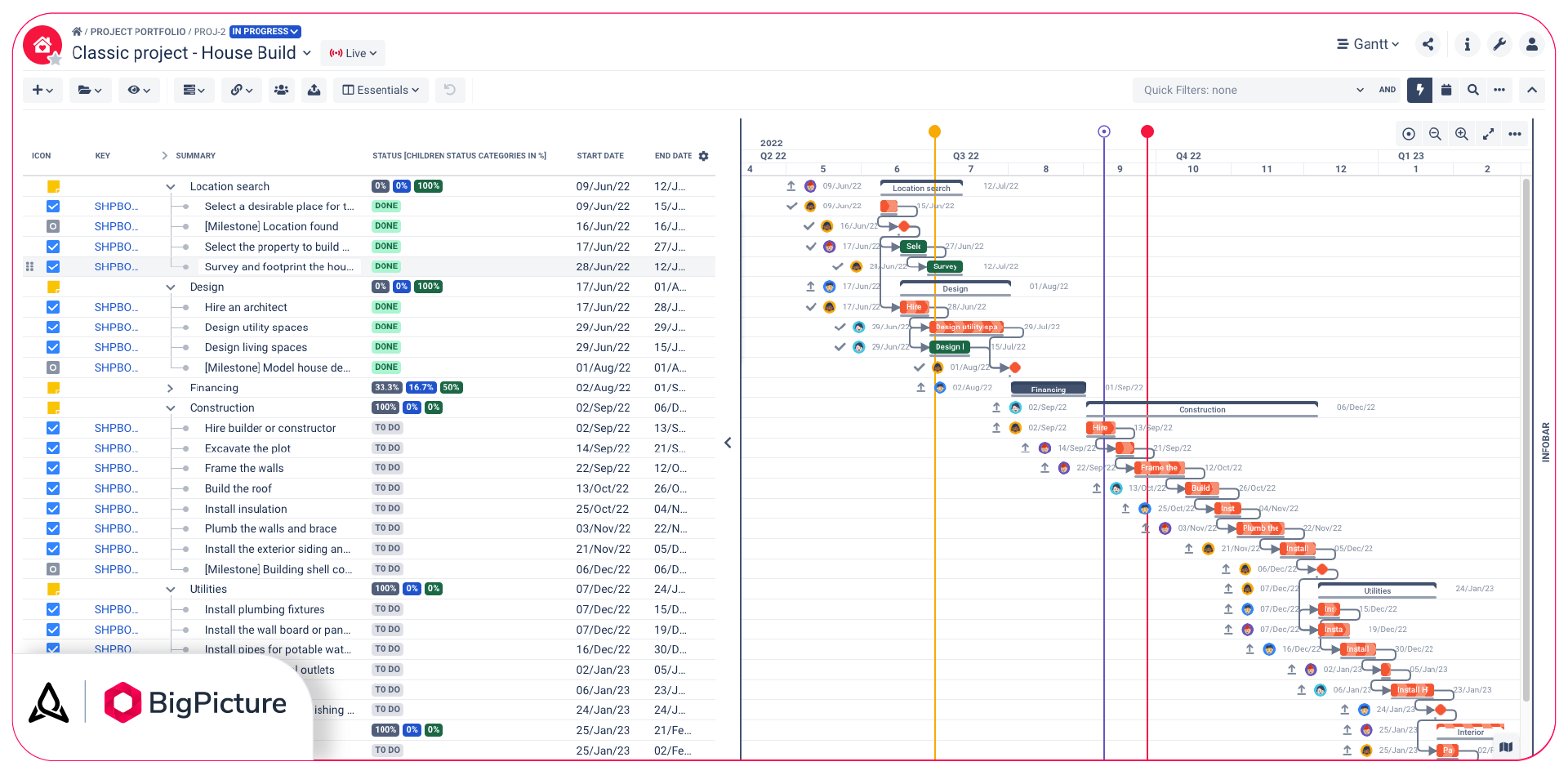This screenshot has width=1568, height=784.
Task: Check the checkbox beside Install plumbing fixtures
Action: (x=52, y=609)
